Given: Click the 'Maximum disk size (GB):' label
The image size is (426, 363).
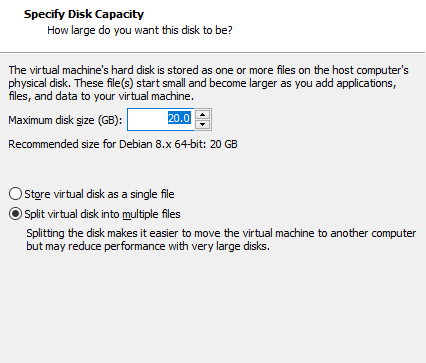Looking at the screenshot, I should tap(65, 120).
